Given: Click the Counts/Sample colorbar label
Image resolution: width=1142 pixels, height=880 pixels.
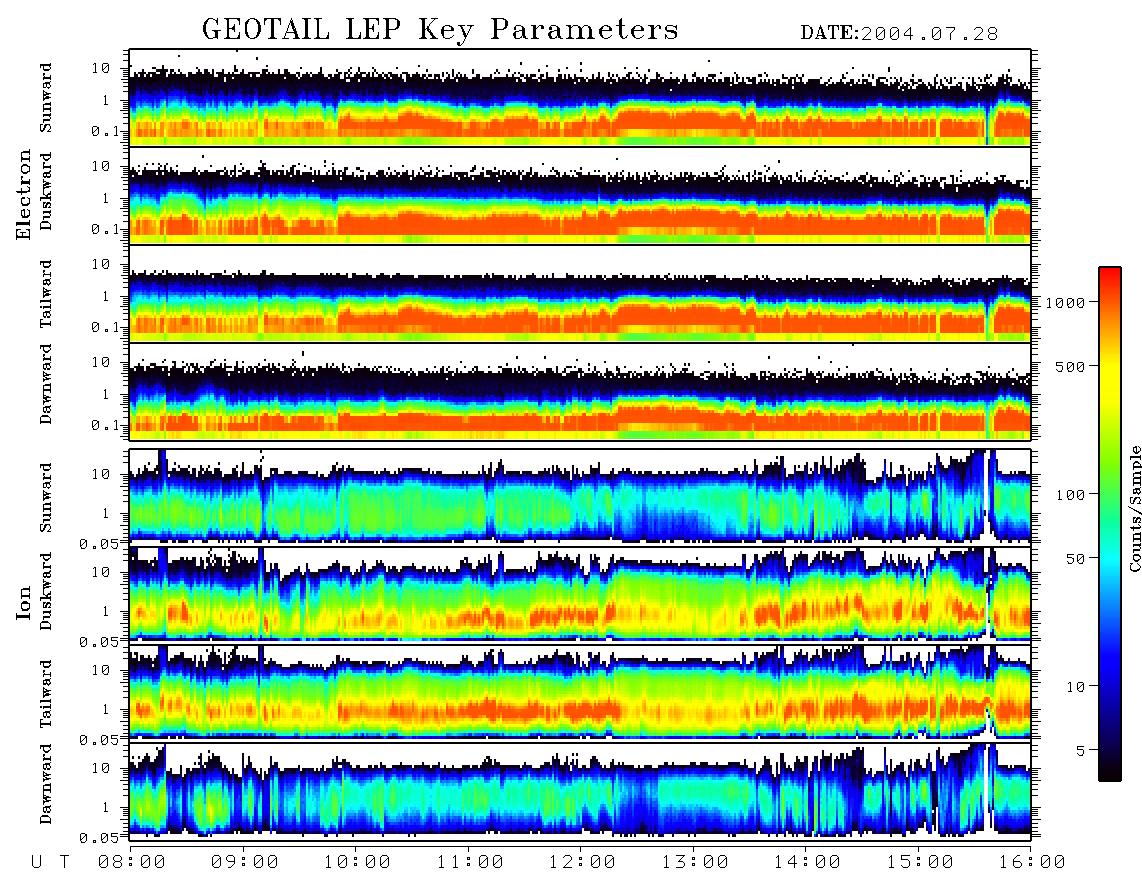Looking at the screenshot, I should [1134, 508].
